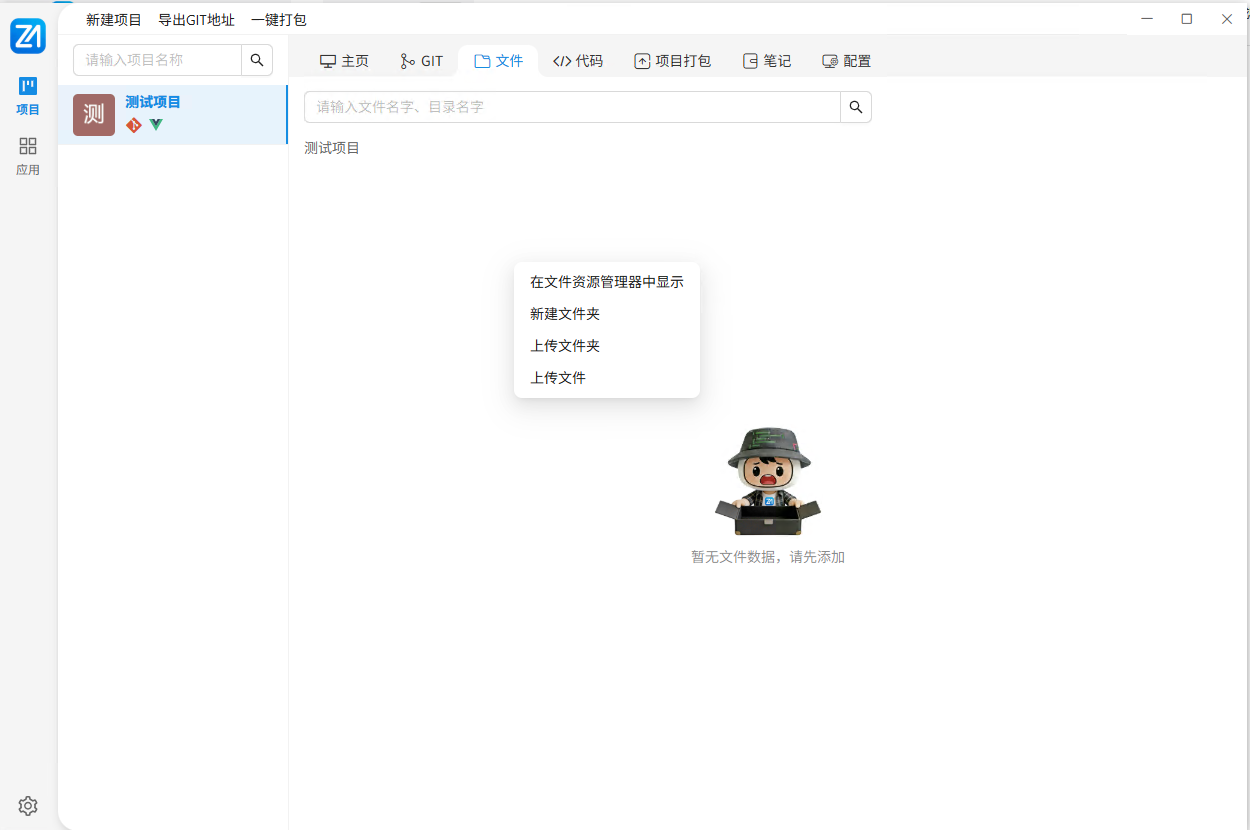
Task: Click the Vue icon under 测试项目
Action: tap(155, 125)
